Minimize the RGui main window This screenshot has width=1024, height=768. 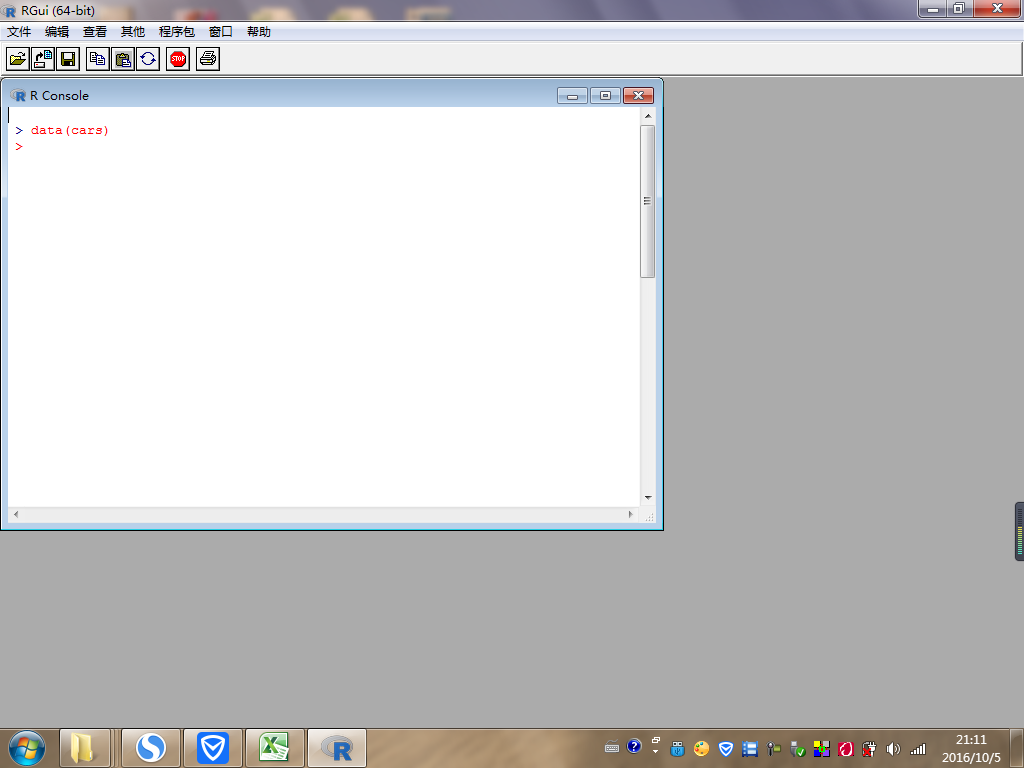coord(933,9)
